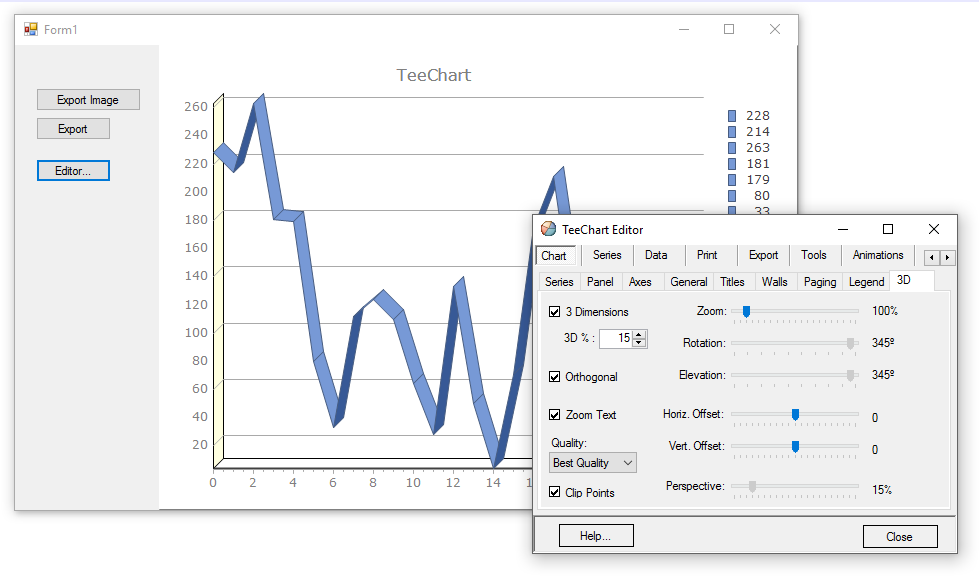Screen dimensions: 979x579
Task: Click the TeeChart chart title
Action: tap(433, 75)
